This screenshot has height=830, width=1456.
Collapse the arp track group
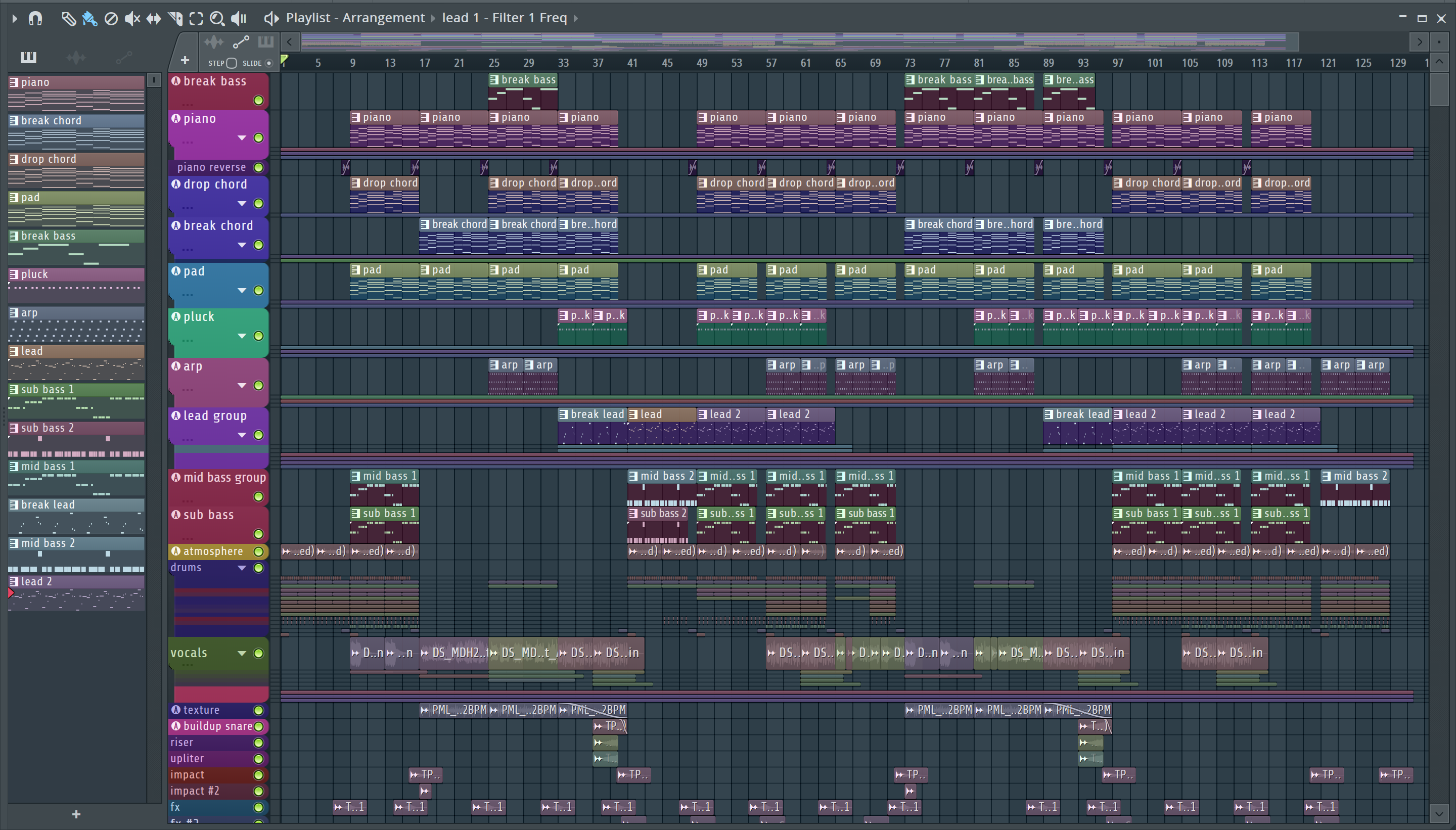coord(242,385)
